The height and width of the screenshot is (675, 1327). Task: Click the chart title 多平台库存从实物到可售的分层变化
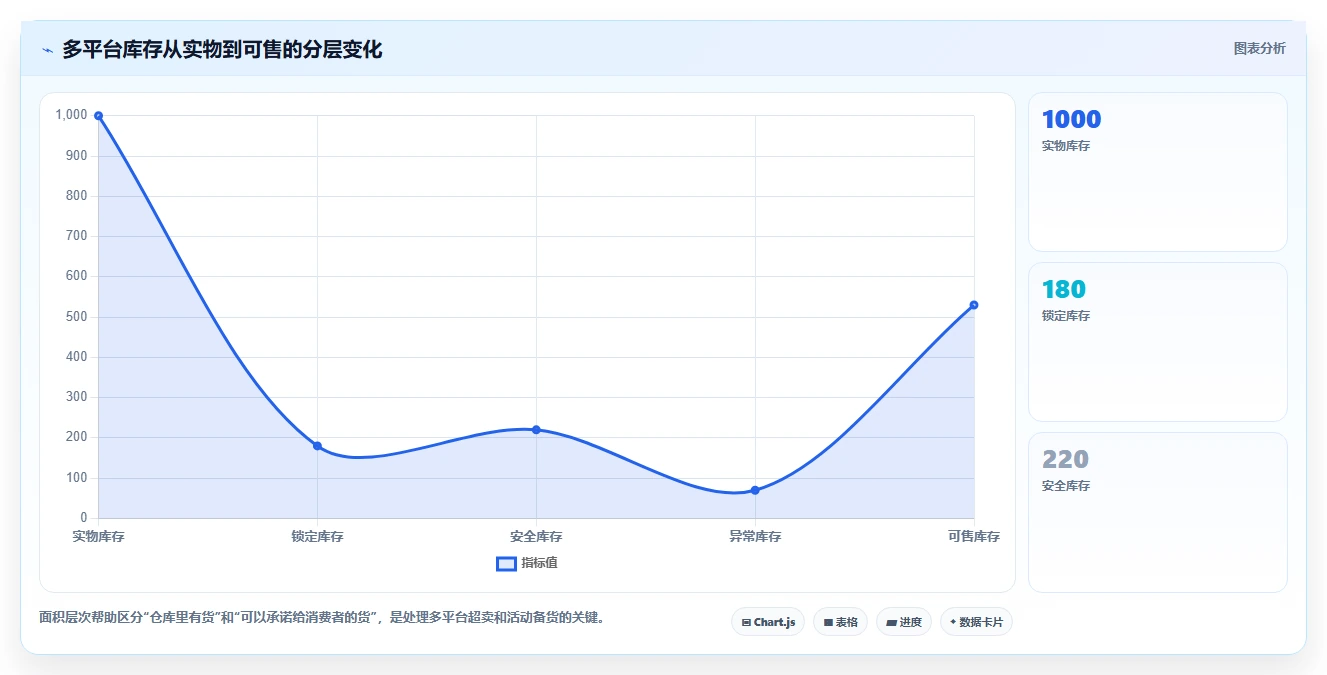222,49
